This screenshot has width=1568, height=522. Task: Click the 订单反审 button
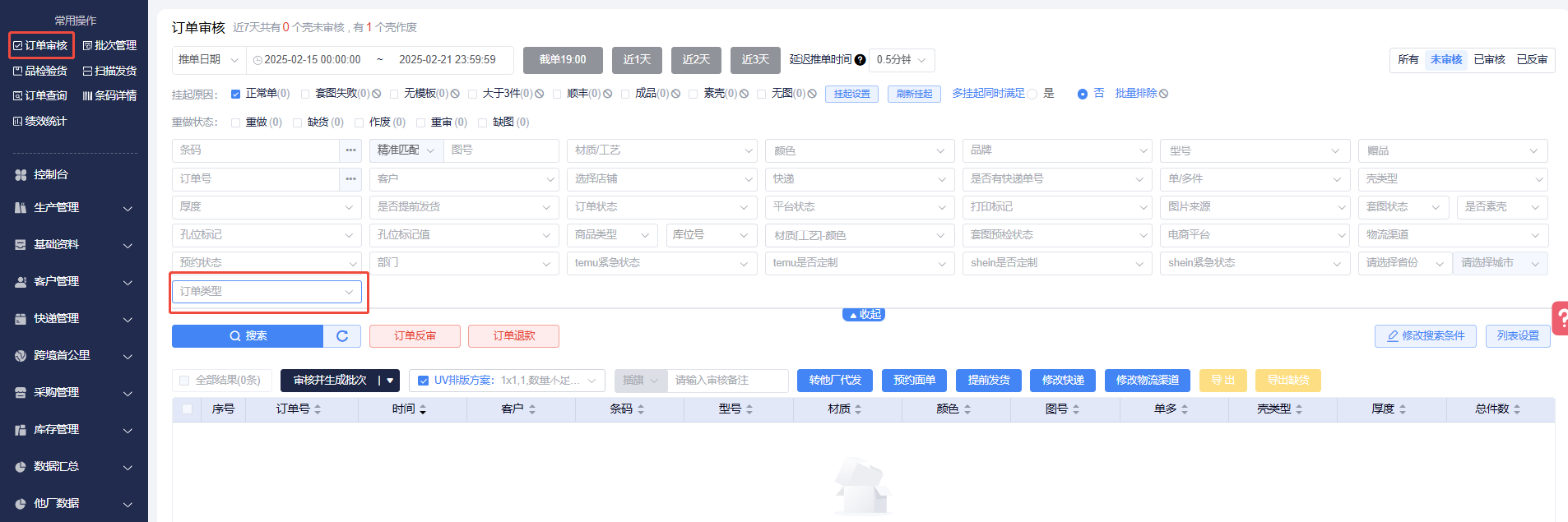(415, 336)
